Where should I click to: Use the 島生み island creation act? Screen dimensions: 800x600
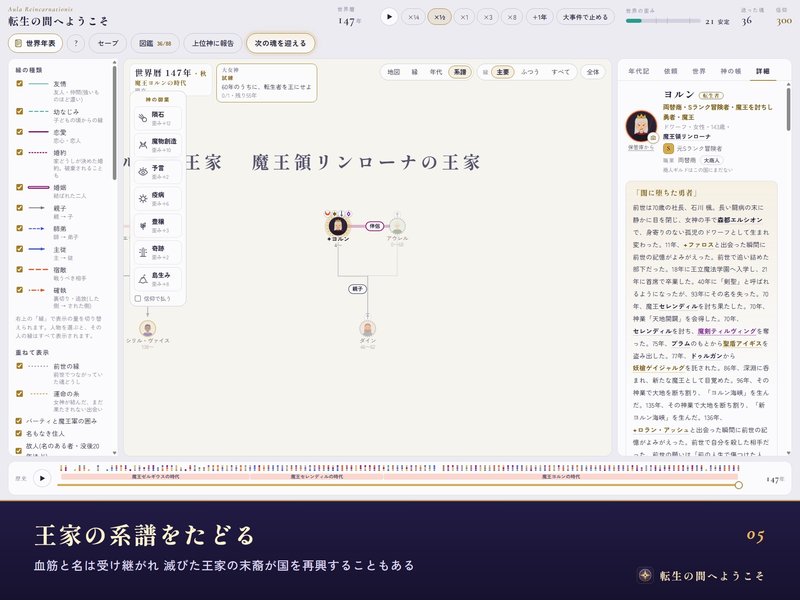(158, 279)
